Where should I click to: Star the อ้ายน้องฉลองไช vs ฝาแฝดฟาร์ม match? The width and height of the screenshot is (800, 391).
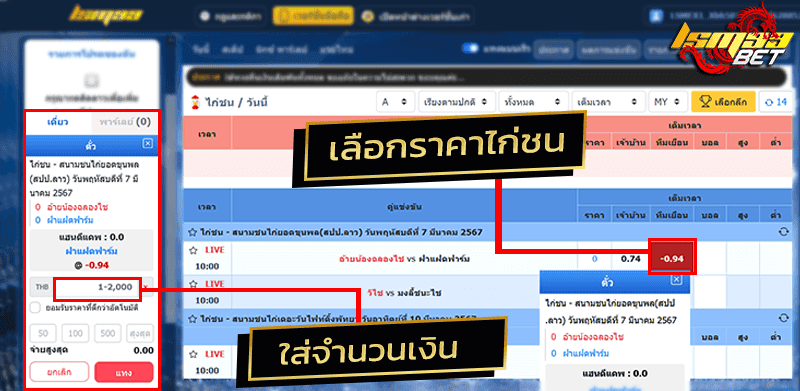(x=192, y=250)
